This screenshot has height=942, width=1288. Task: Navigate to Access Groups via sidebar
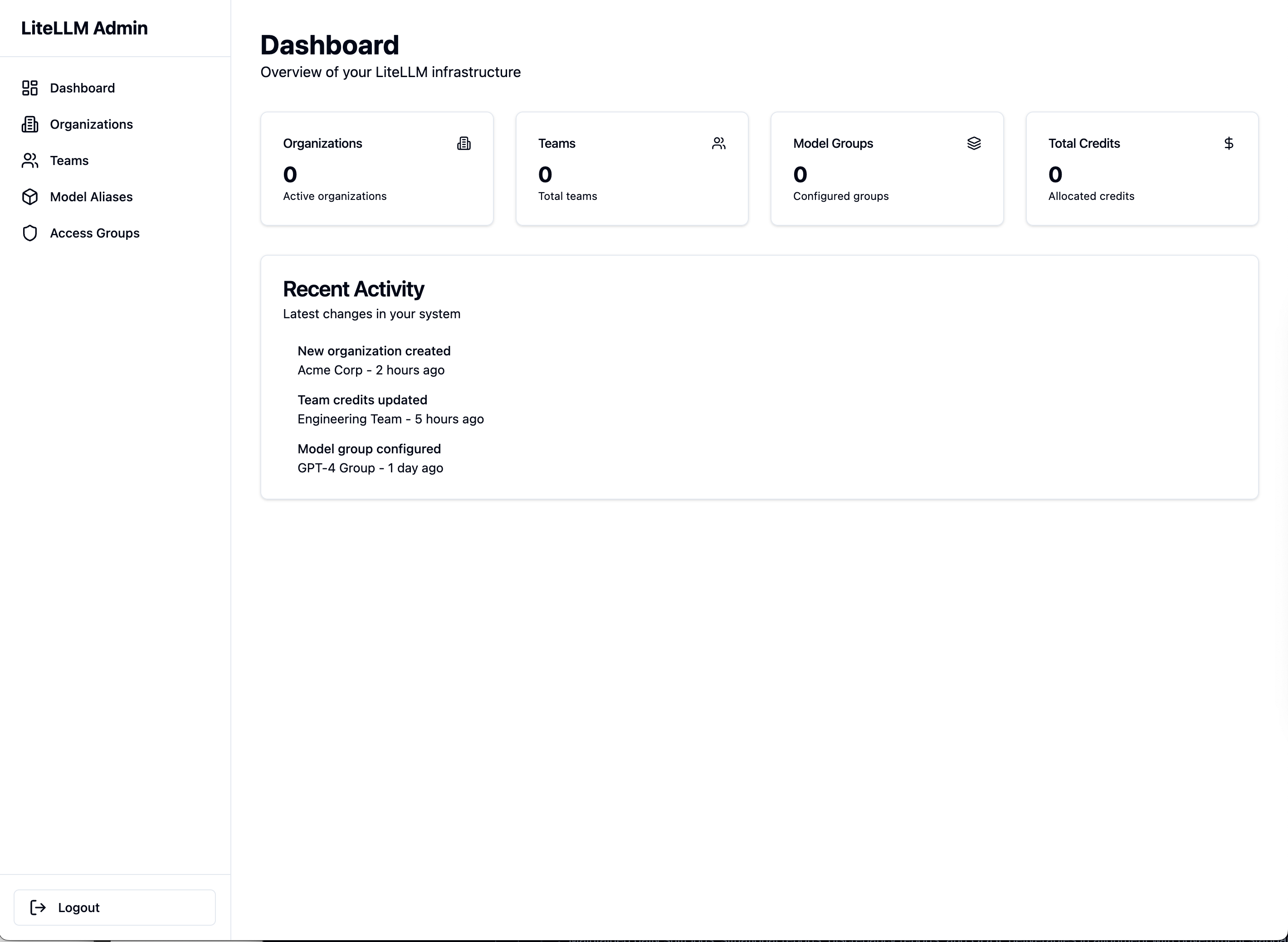click(95, 233)
